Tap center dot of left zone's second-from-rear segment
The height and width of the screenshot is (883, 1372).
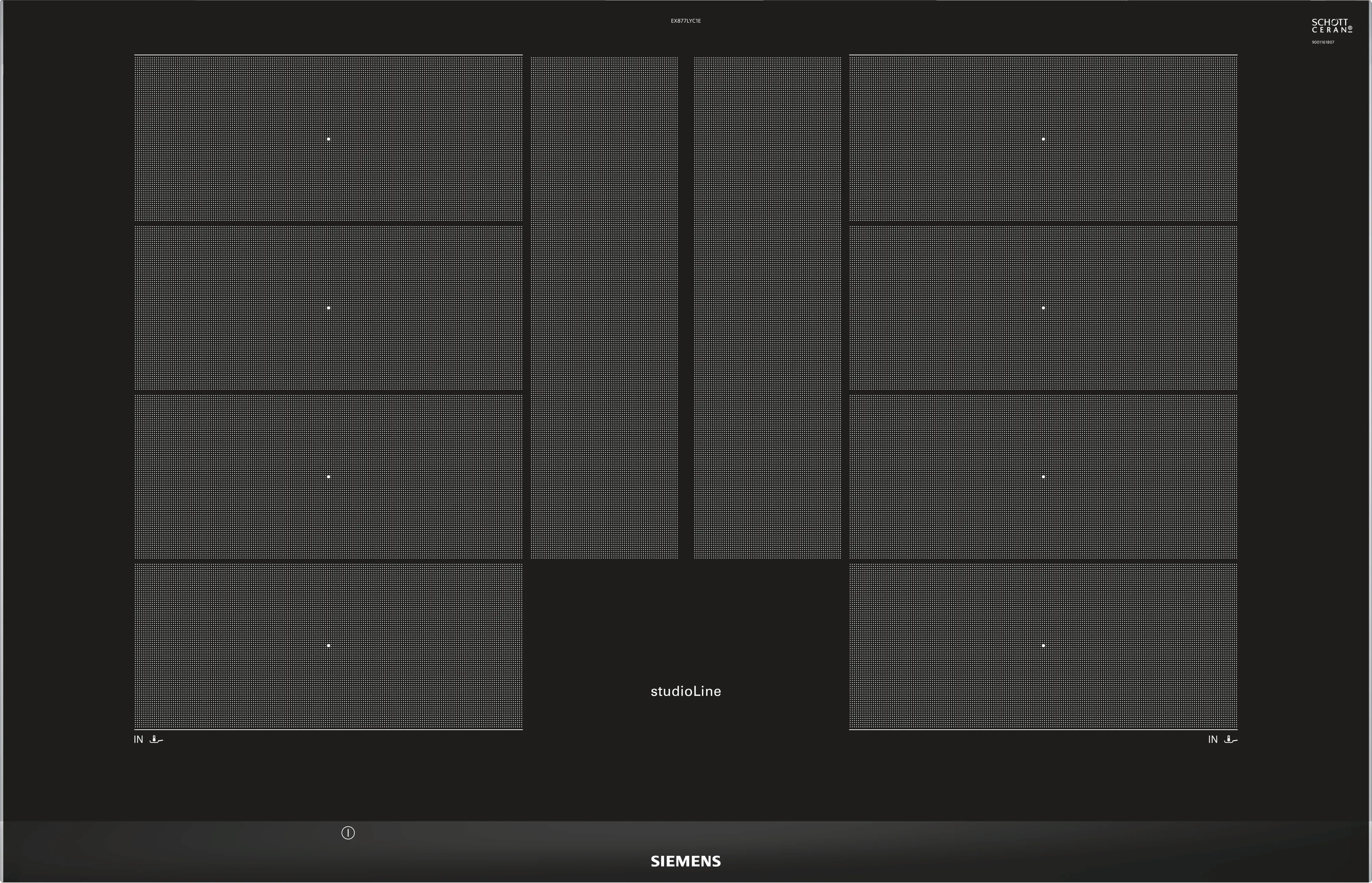[329, 308]
